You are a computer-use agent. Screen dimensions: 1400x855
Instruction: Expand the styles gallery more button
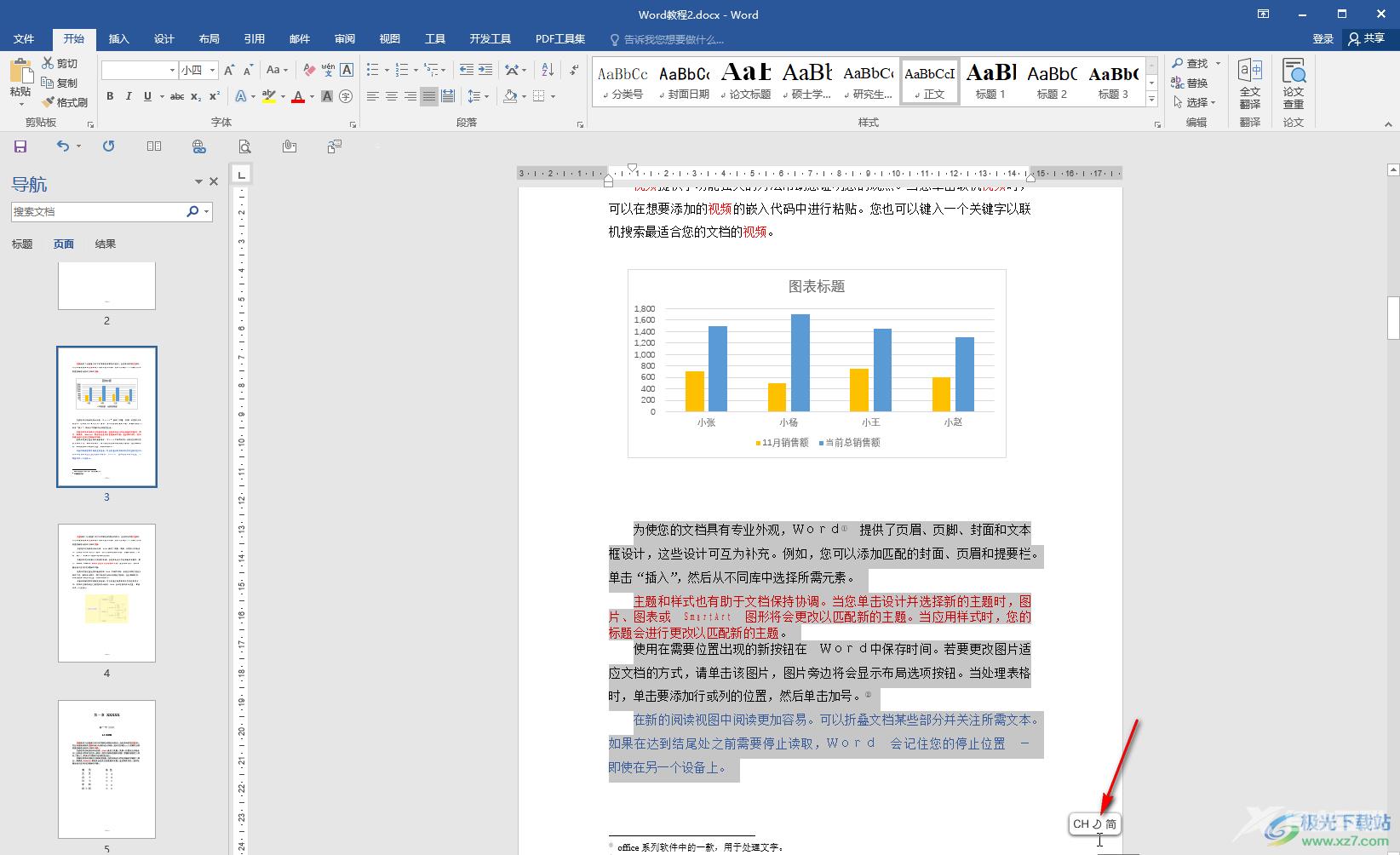tap(1151, 100)
